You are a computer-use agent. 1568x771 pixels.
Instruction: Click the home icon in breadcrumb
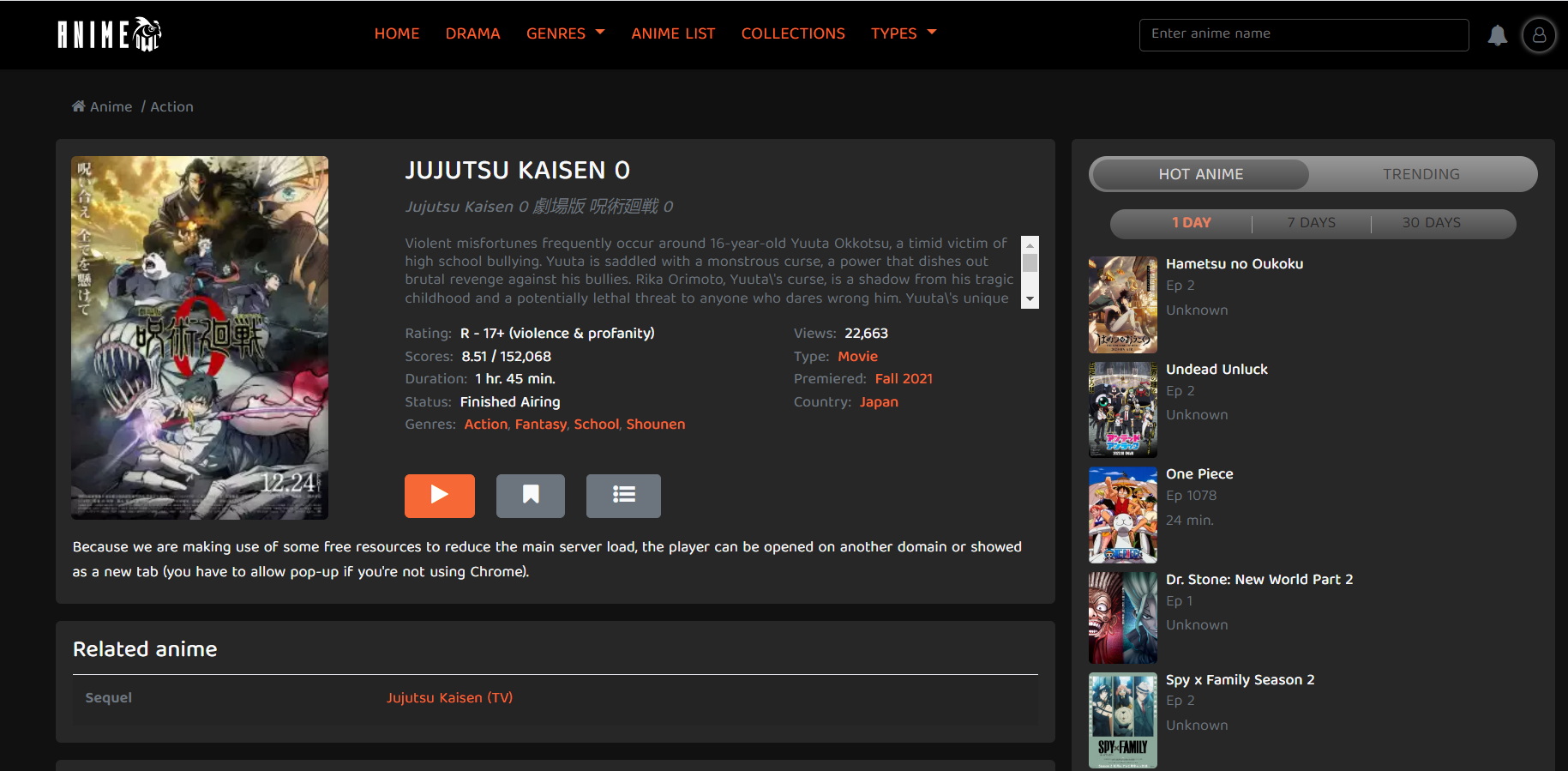[x=79, y=106]
